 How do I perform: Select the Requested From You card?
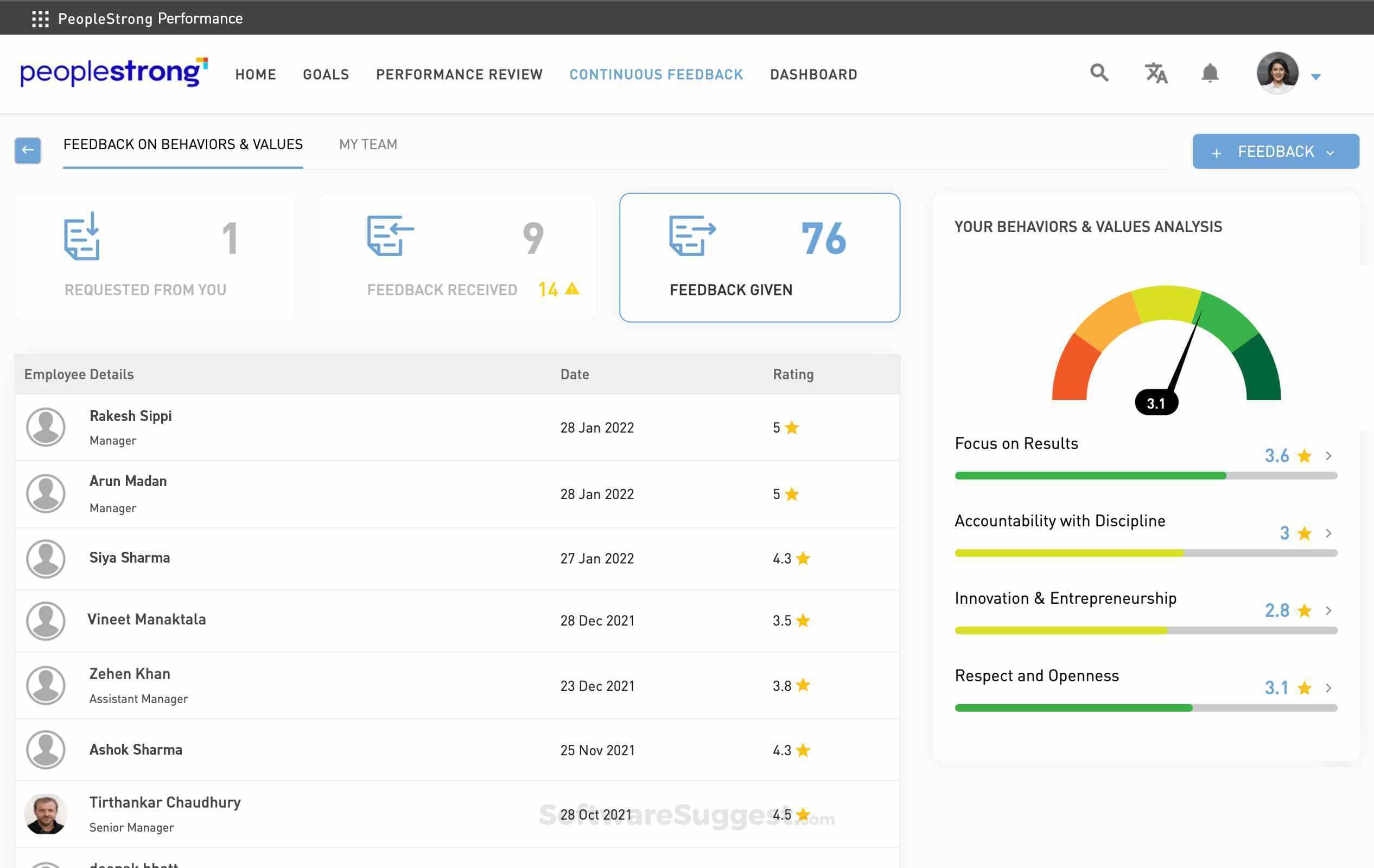(x=154, y=257)
